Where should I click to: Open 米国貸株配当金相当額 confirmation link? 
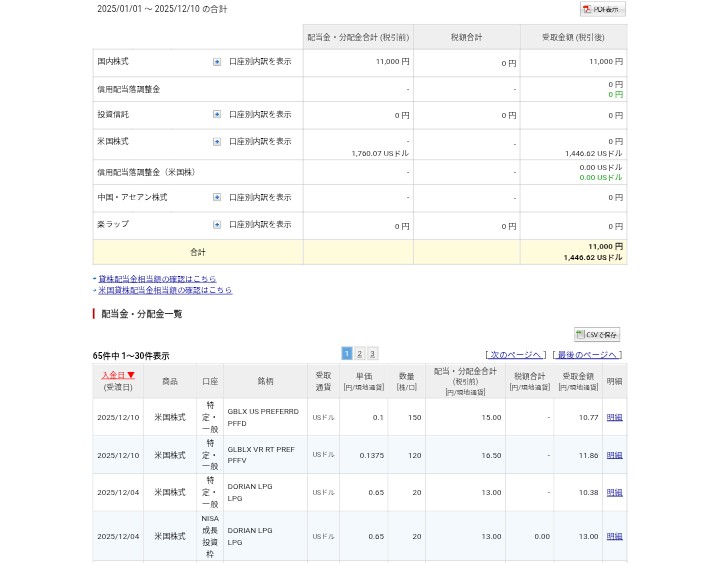165,291
